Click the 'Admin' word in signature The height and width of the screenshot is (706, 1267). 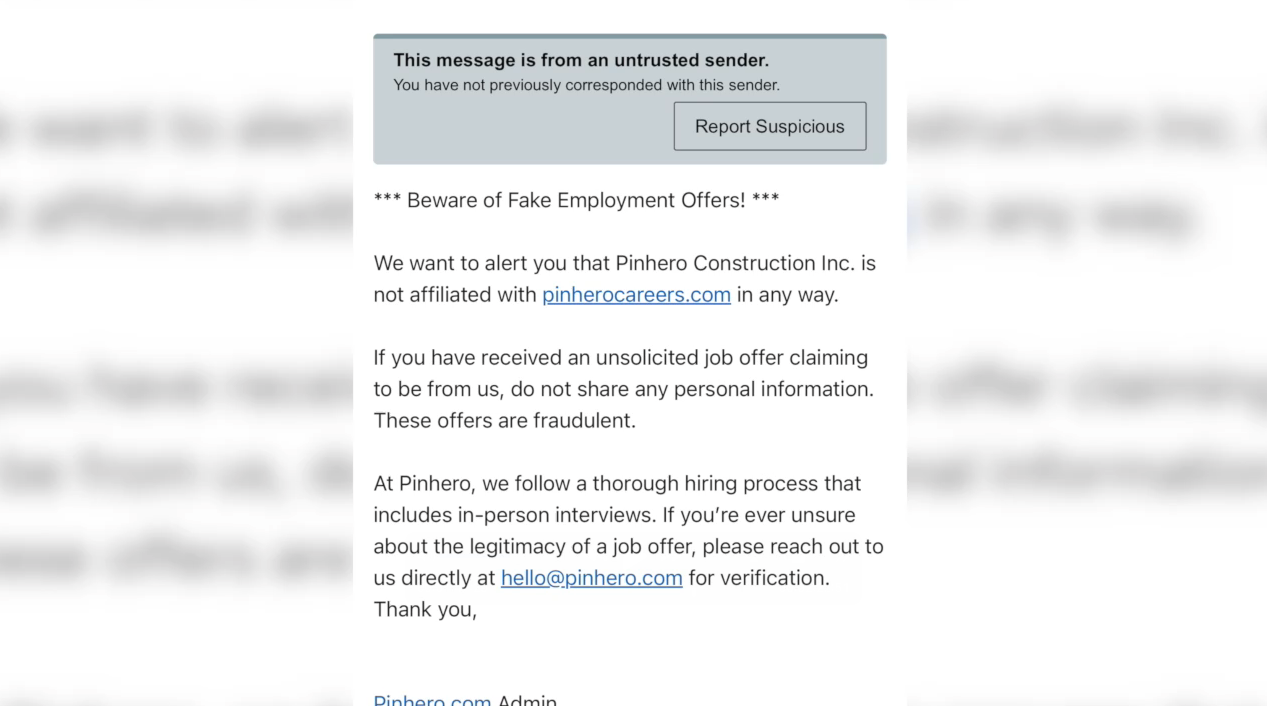[x=527, y=700]
